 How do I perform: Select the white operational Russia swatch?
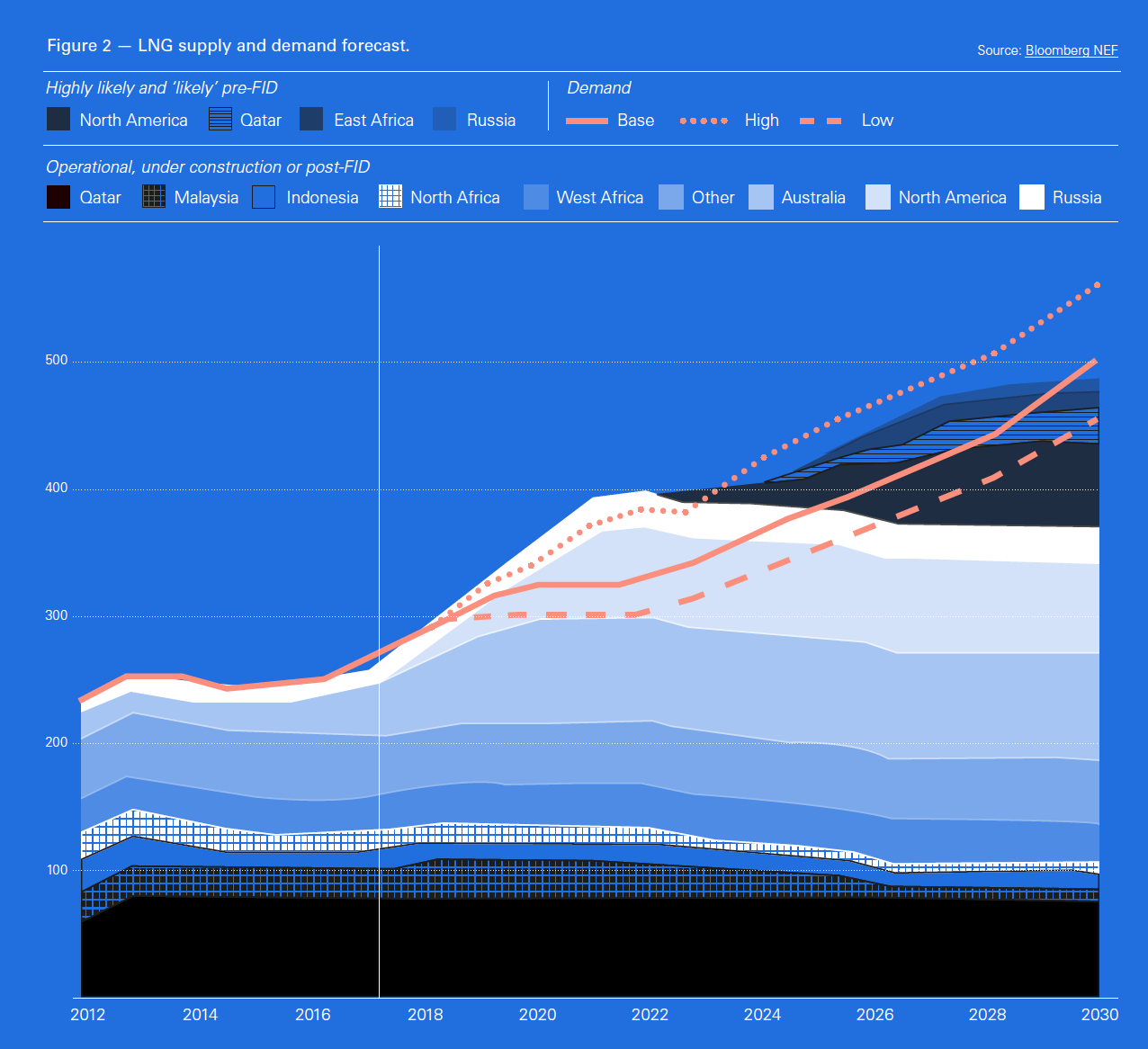[x=1032, y=197]
